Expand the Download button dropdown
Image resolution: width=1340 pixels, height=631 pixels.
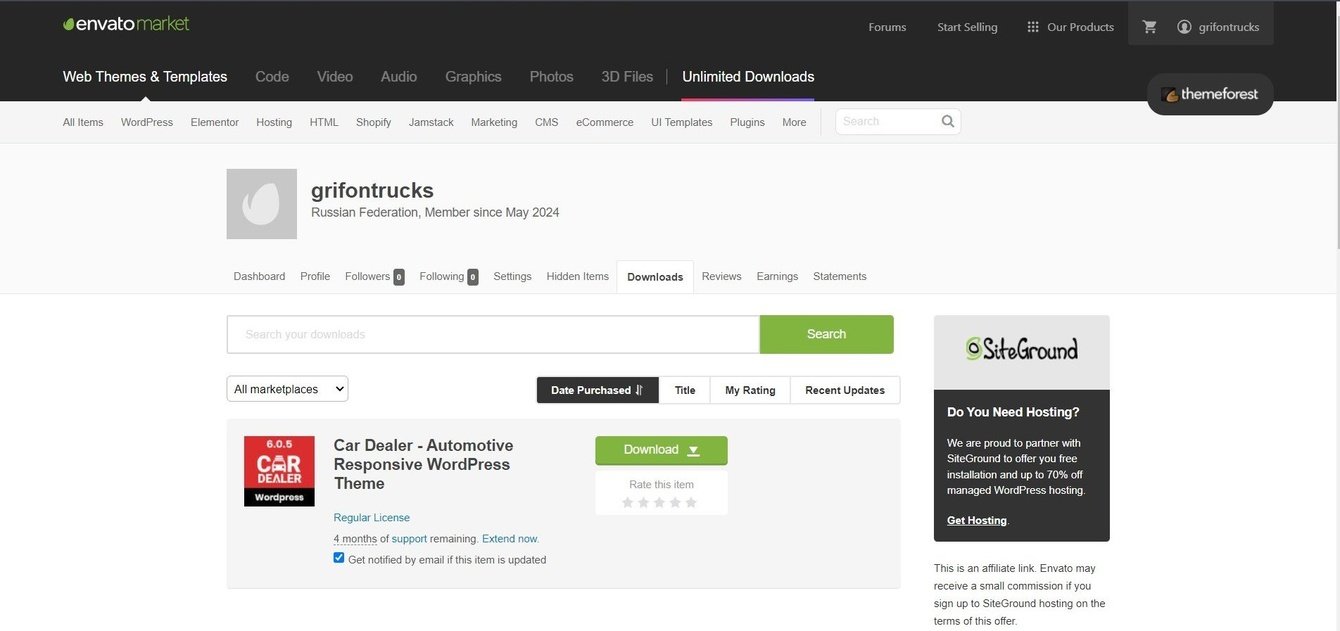pos(693,450)
